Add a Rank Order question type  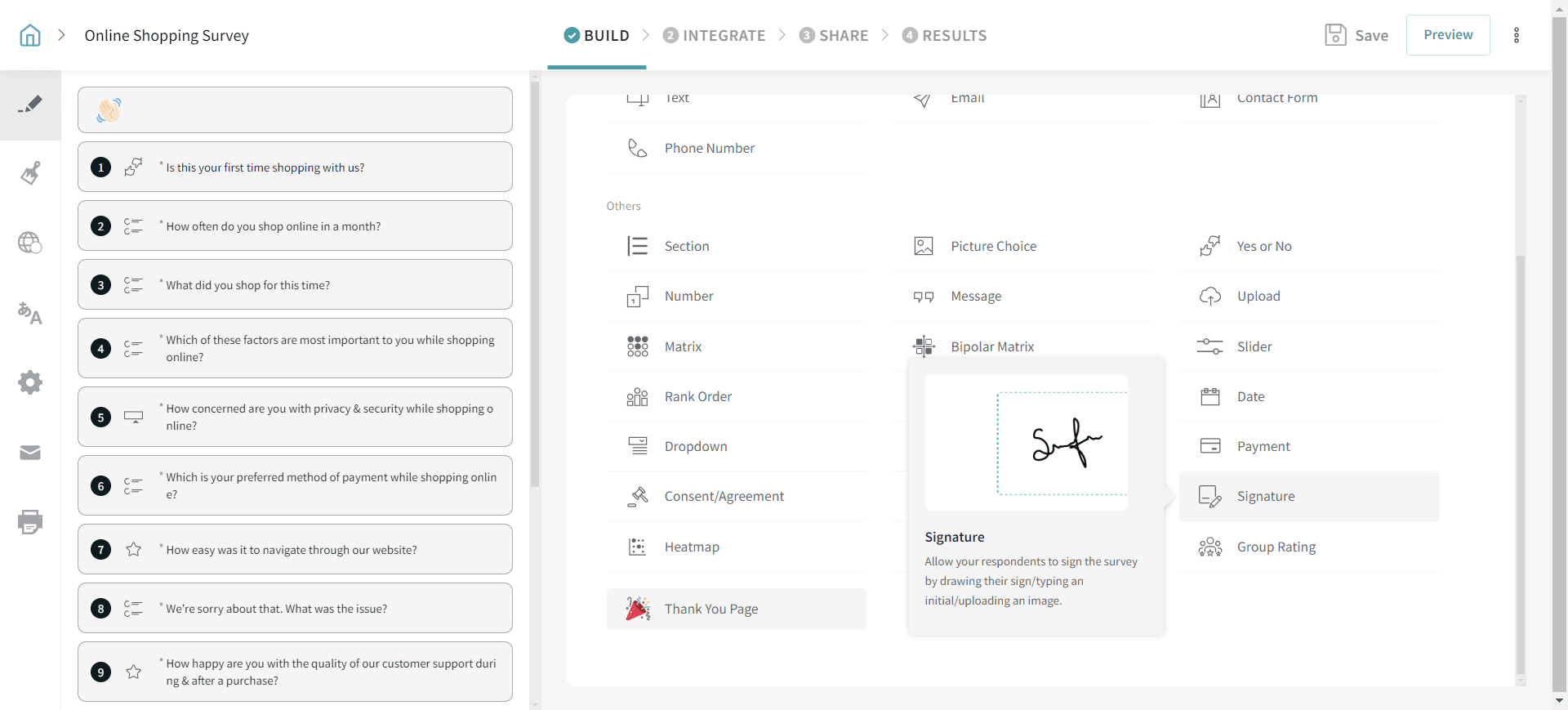tap(697, 396)
